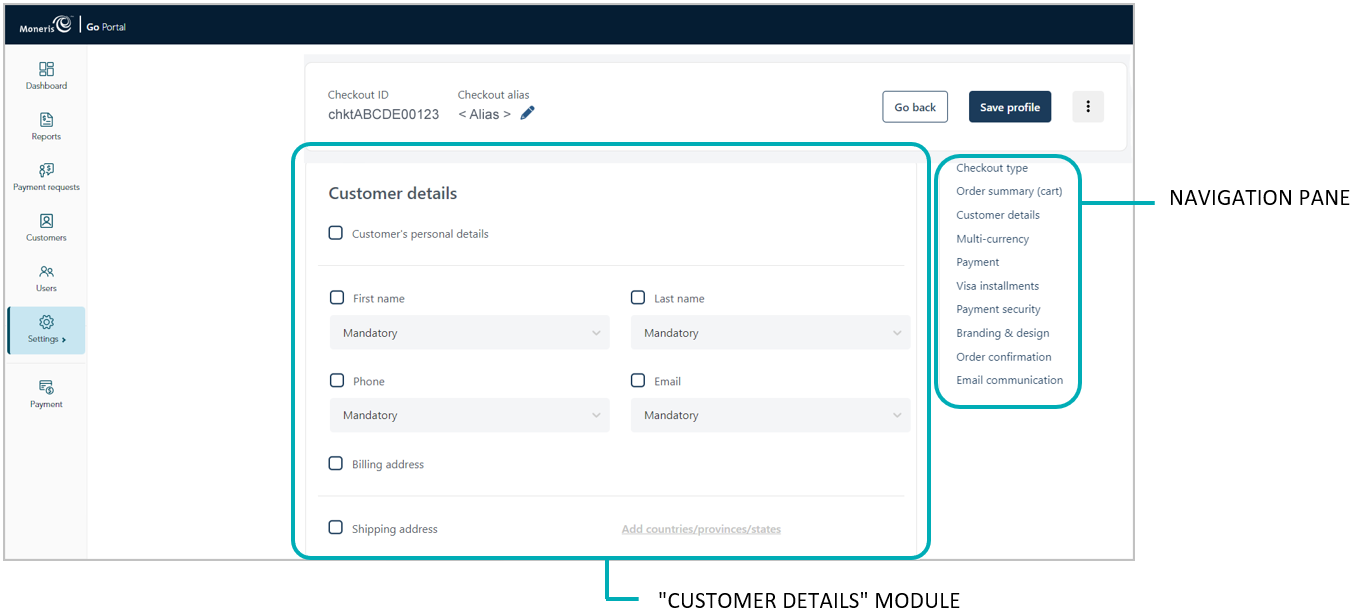Viewport: 1354px width, 612px height.
Task: Go to Payment security section
Action: [x=998, y=309]
